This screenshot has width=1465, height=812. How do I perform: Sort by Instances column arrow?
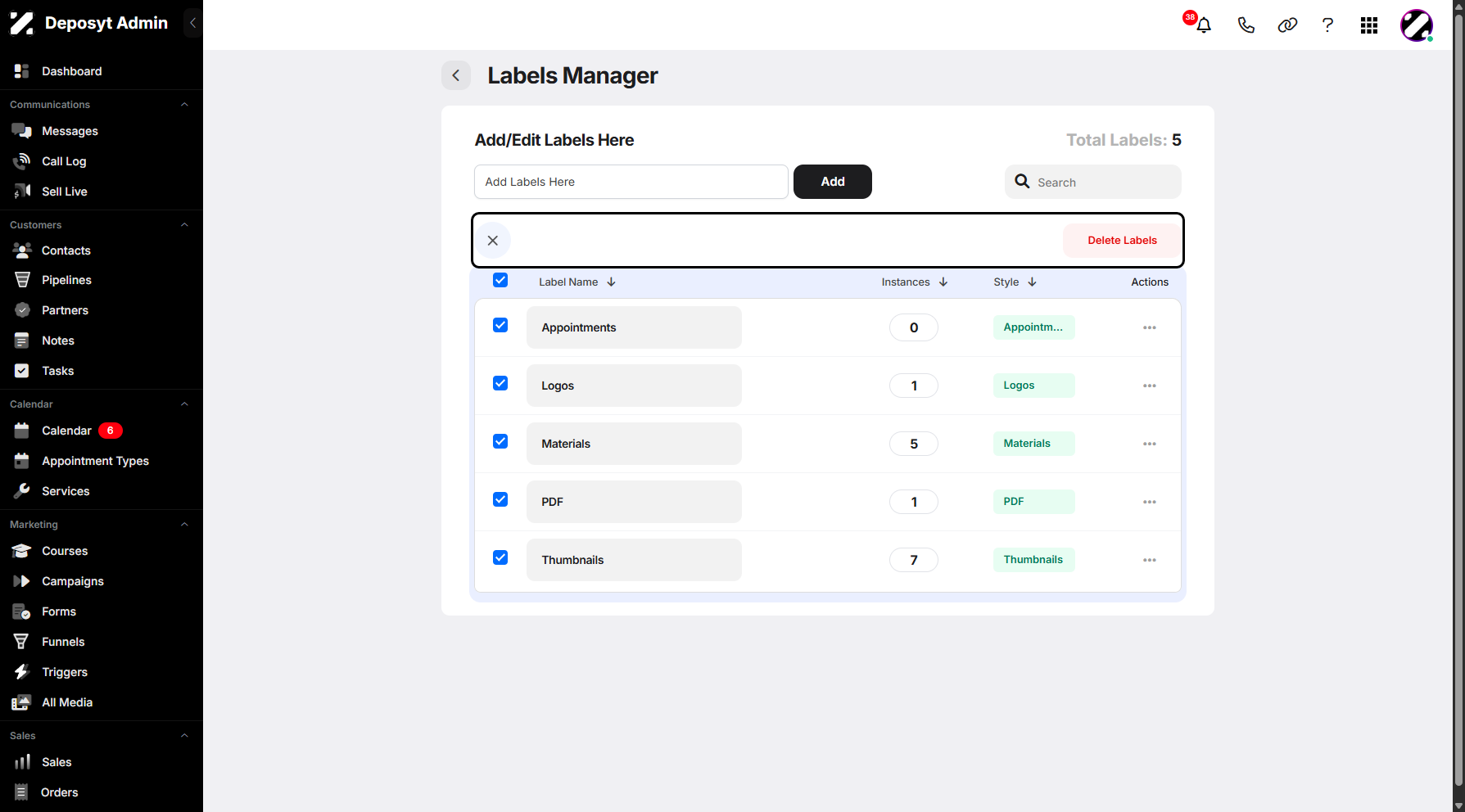[943, 282]
